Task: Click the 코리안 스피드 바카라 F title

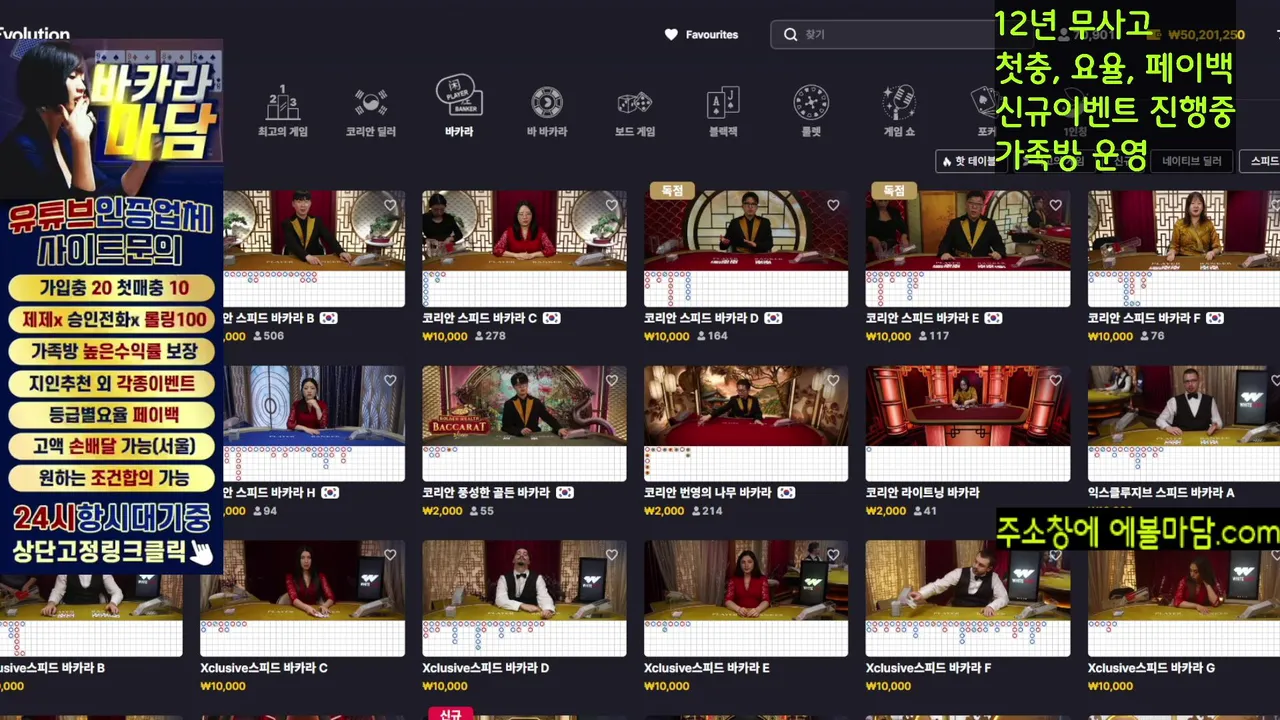Action: [1144, 318]
